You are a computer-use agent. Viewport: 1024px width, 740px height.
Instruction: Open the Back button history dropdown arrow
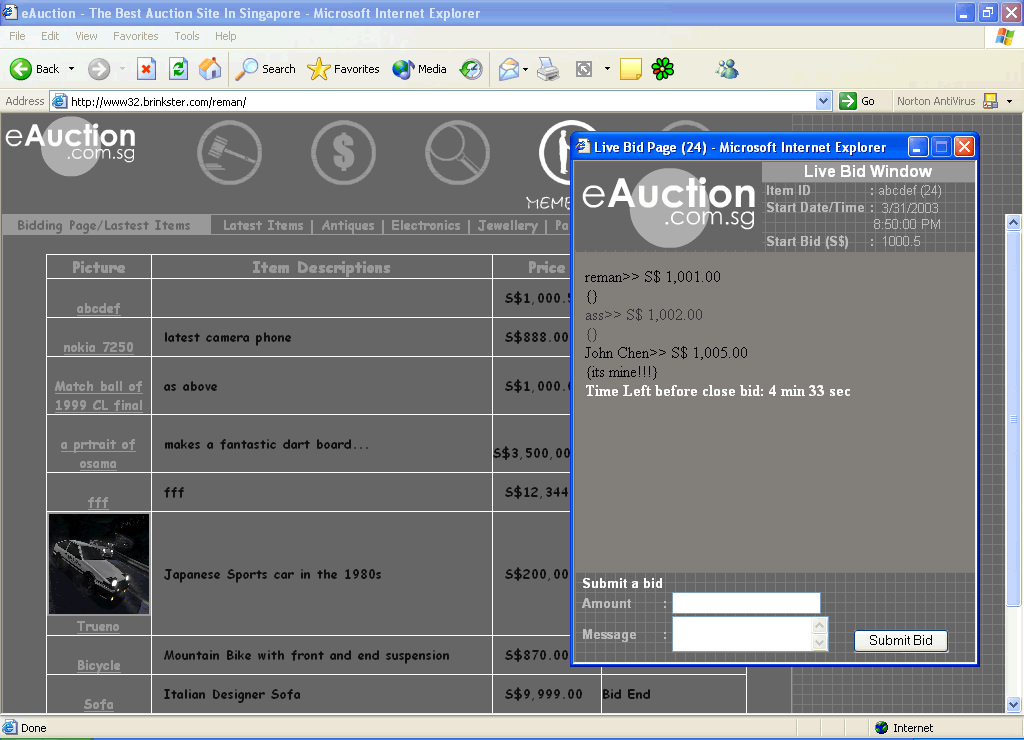[70, 69]
